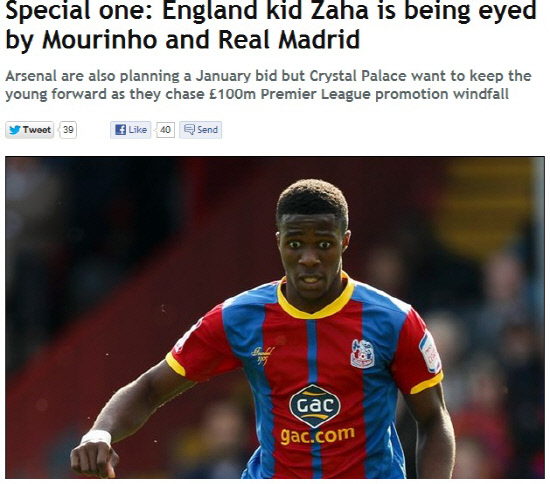Click the GAC logo on the shirt

pos(315,405)
